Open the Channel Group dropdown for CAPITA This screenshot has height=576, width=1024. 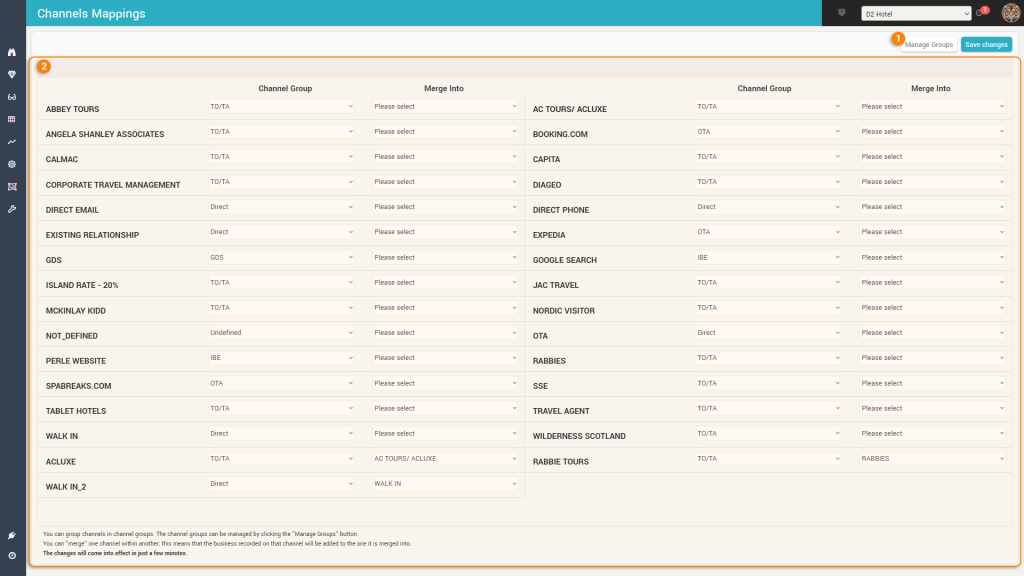coord(768,157)
